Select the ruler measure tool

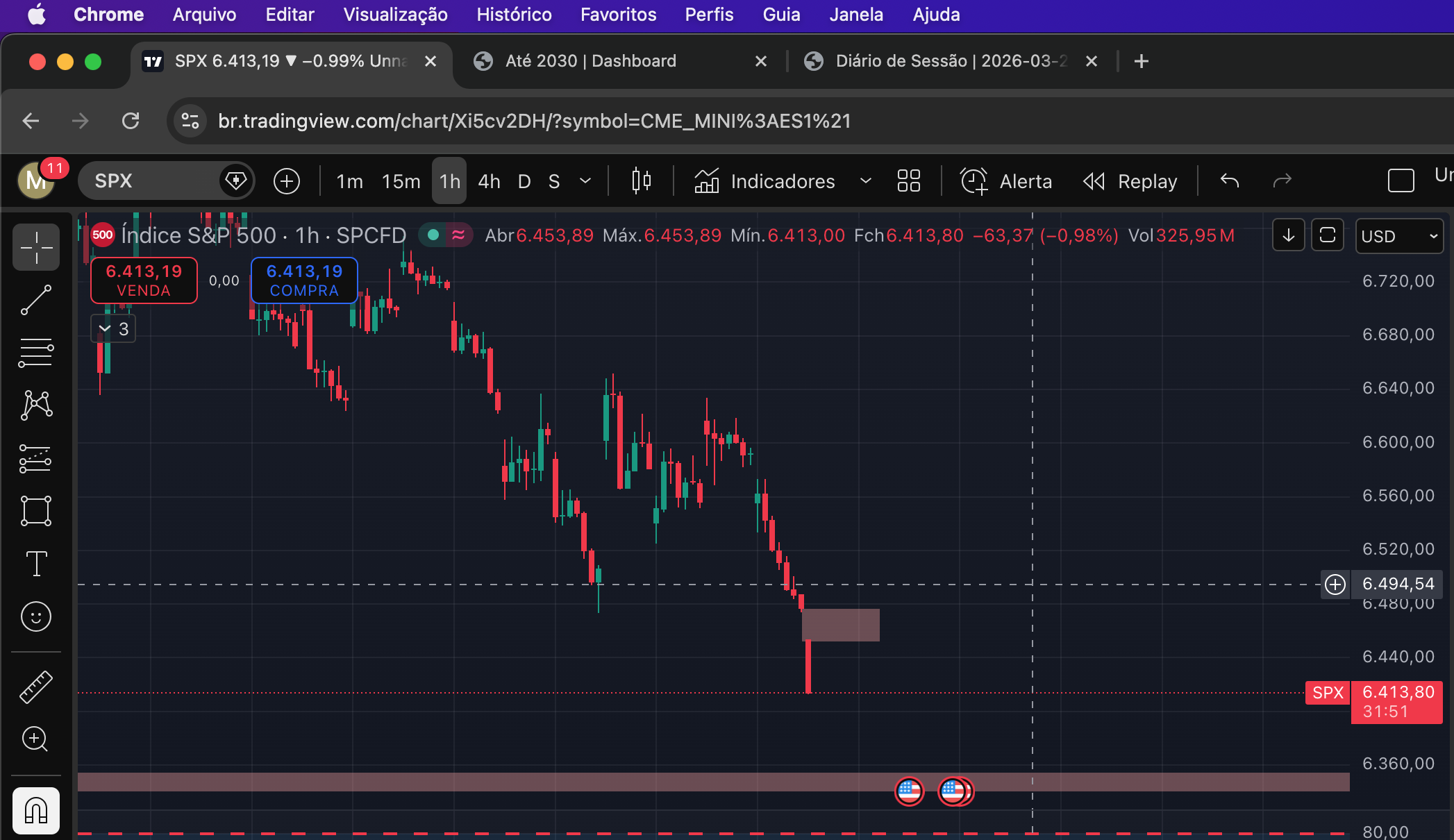[x=36, y=687]
